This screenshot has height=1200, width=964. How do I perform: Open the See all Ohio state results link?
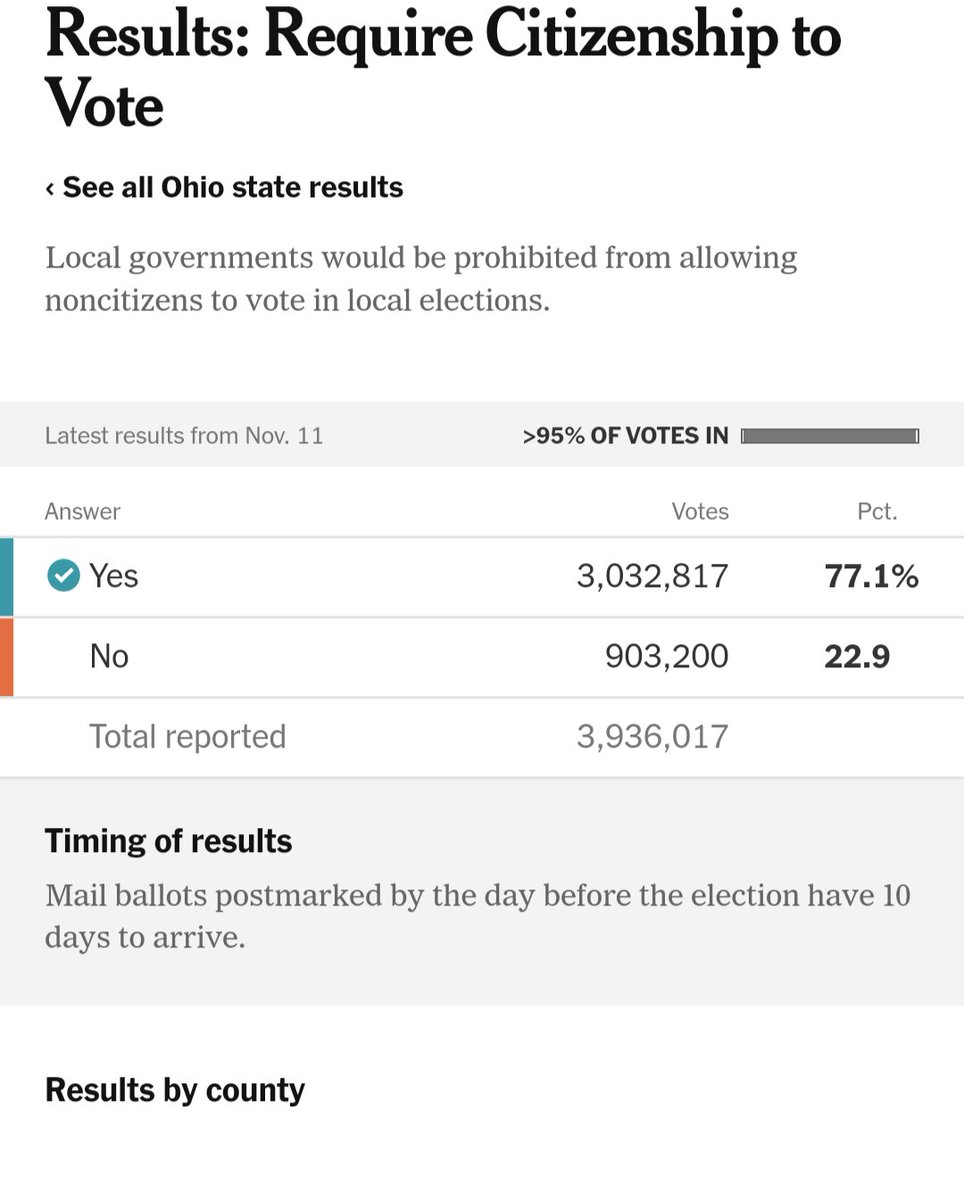tap(232, 188)
